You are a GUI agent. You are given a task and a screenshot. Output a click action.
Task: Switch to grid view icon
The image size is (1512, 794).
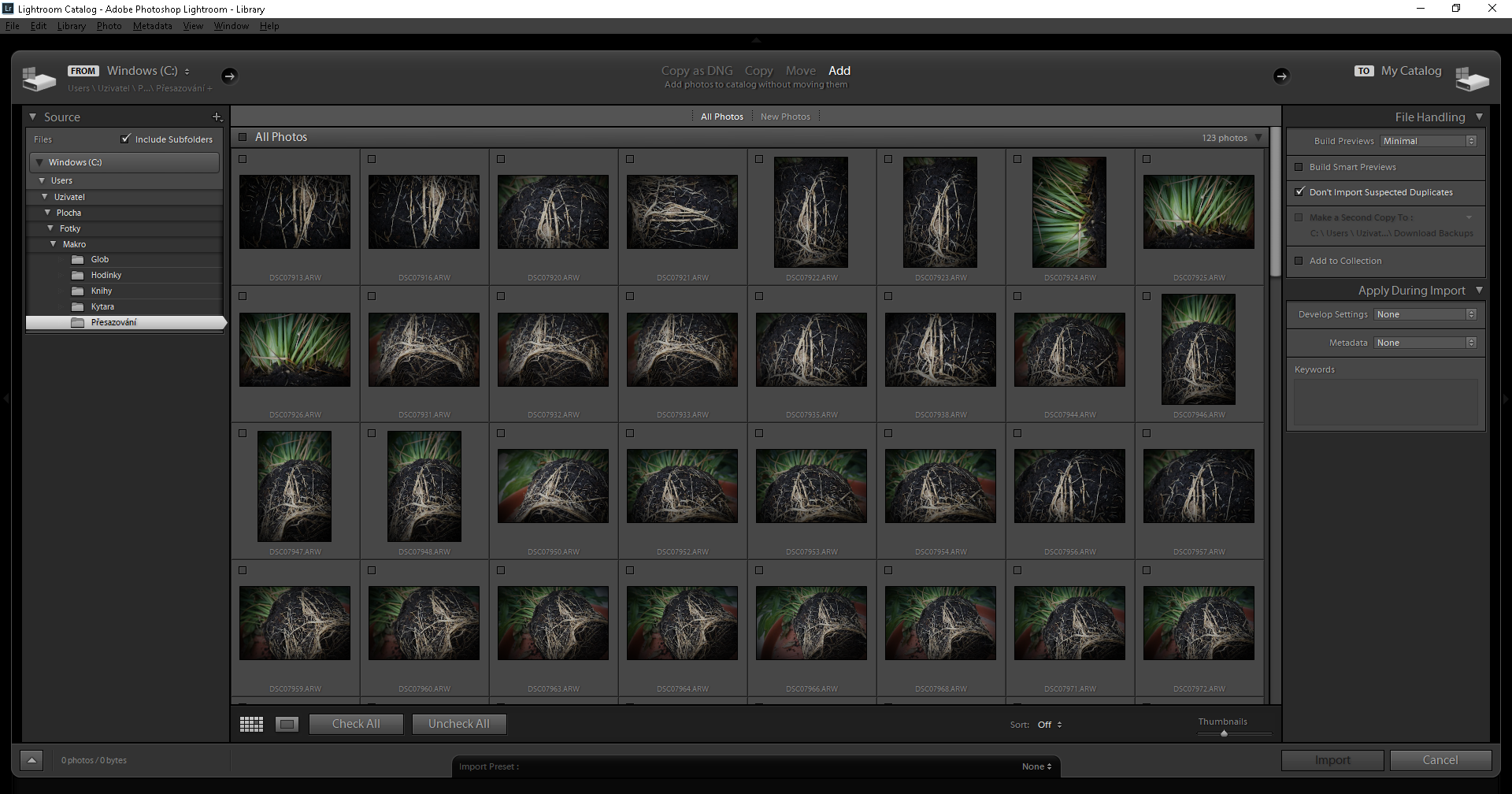(251, 724)
